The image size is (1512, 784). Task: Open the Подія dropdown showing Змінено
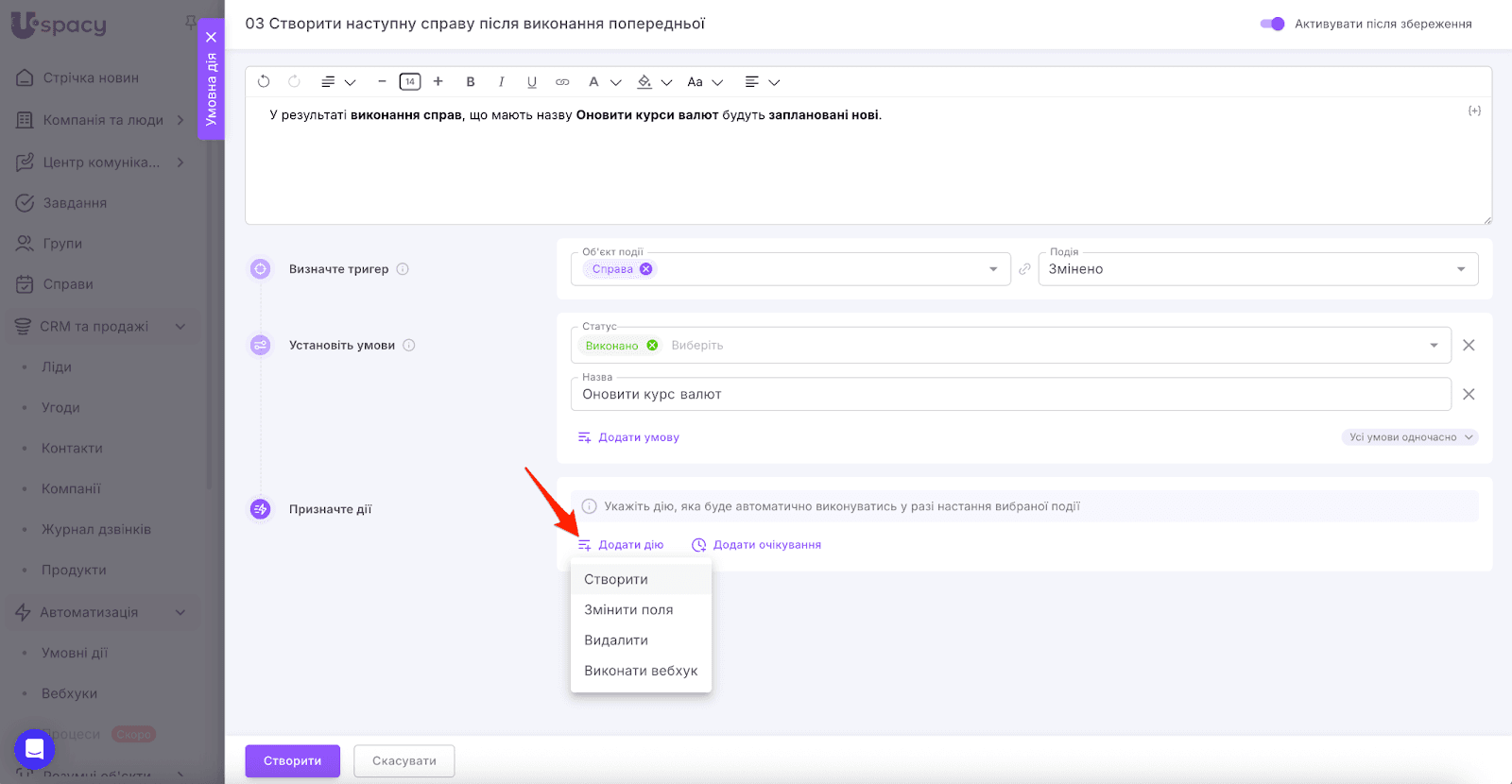(1257, 269)
